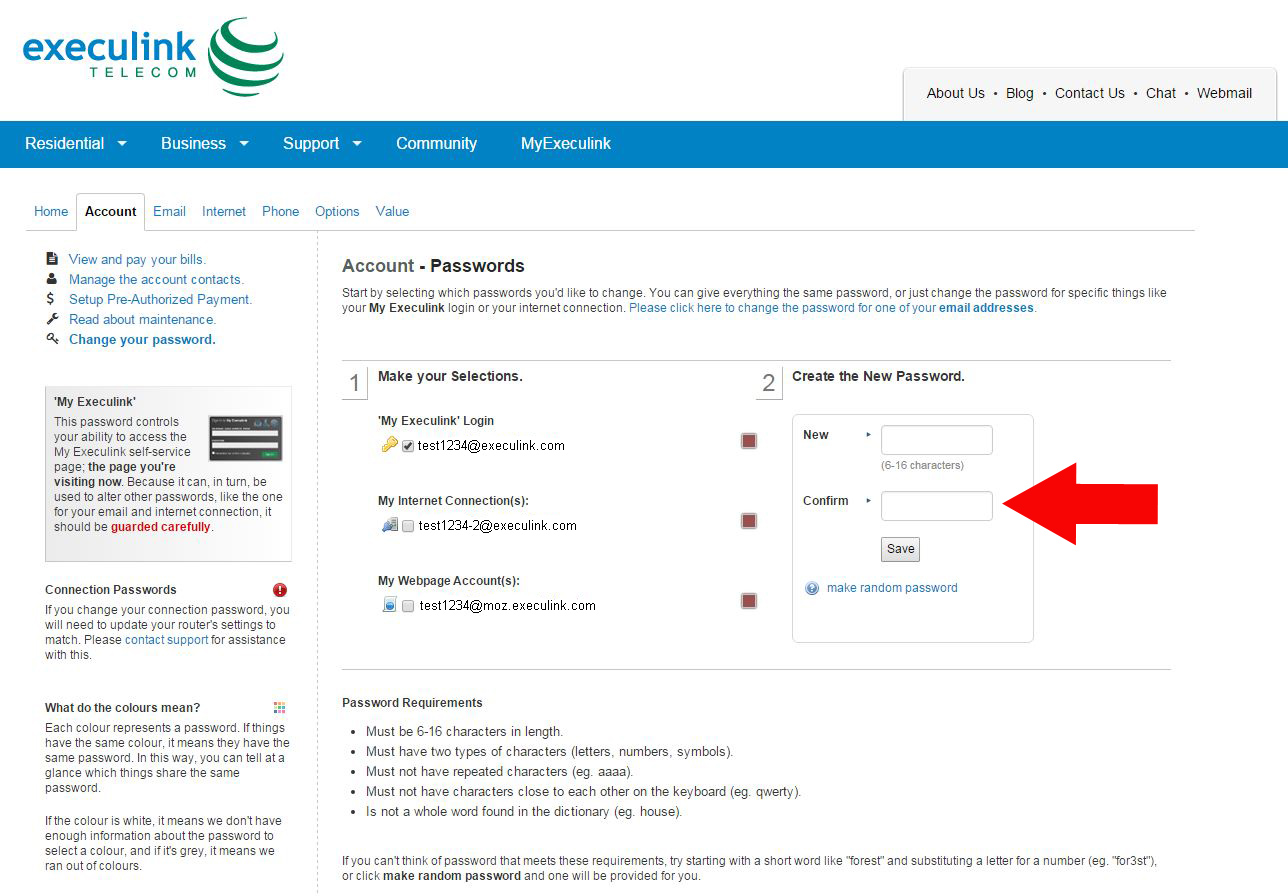This screenshot has width=1288, height=896.
Task: Switch to the Email tab
Action: pos(169,211)
